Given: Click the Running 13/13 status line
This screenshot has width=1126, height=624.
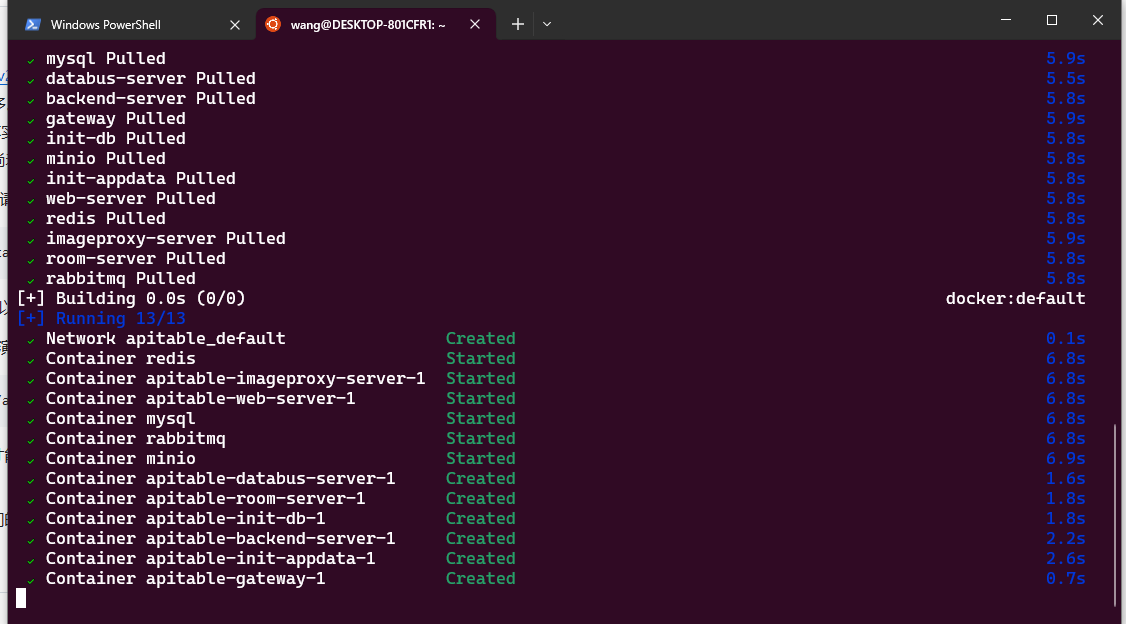Looking at the screenshot, I should point(101,318).
